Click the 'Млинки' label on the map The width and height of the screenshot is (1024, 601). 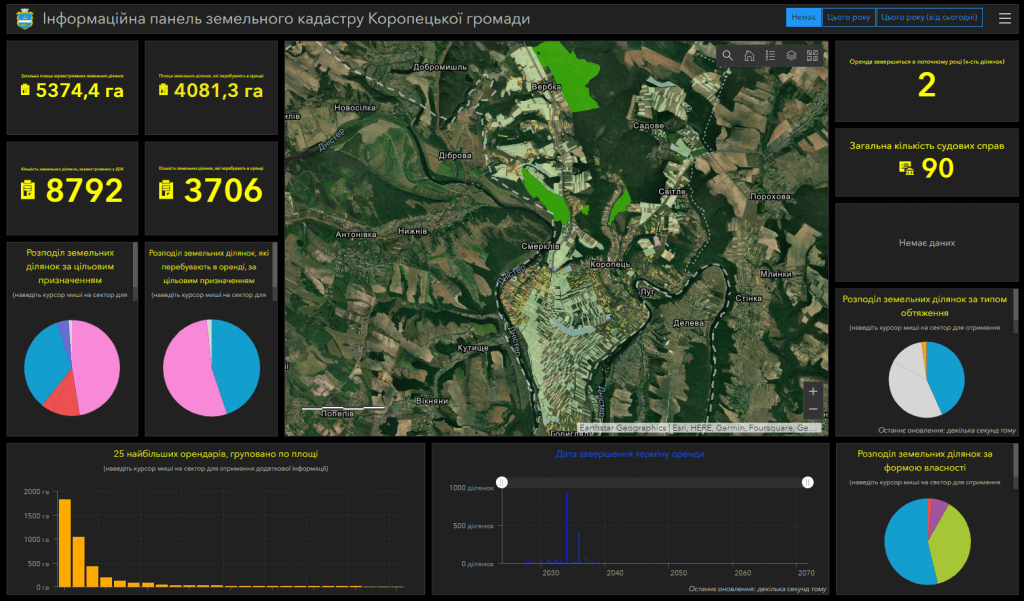(x=776, y=274)
